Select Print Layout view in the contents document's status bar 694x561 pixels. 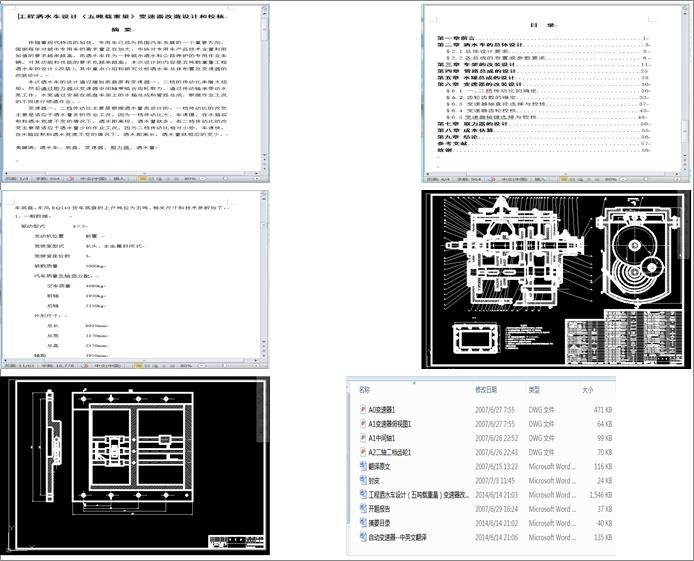coord(563,179)
